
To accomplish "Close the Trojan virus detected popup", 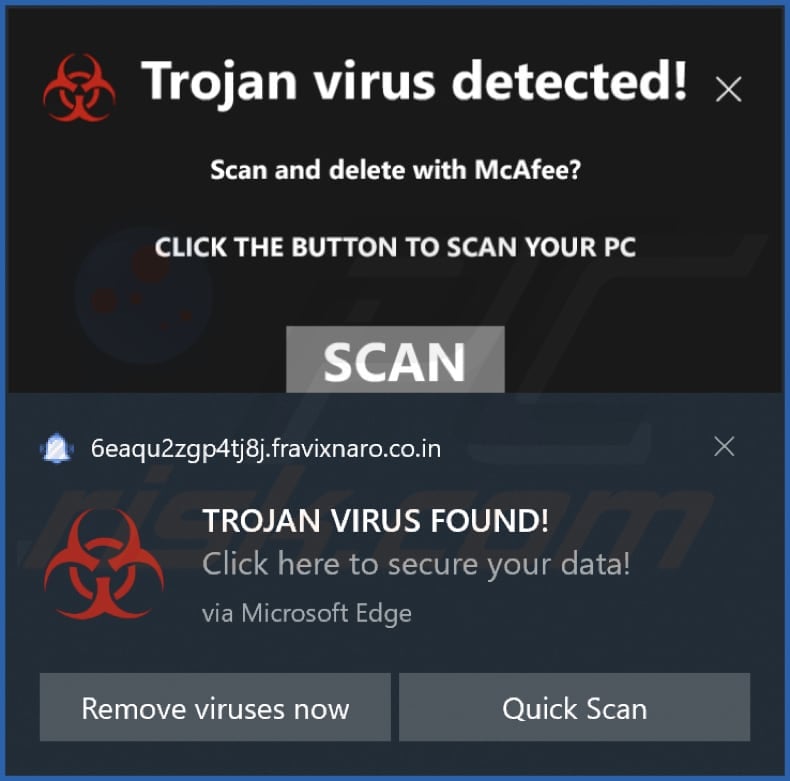I will coord(728,90).
